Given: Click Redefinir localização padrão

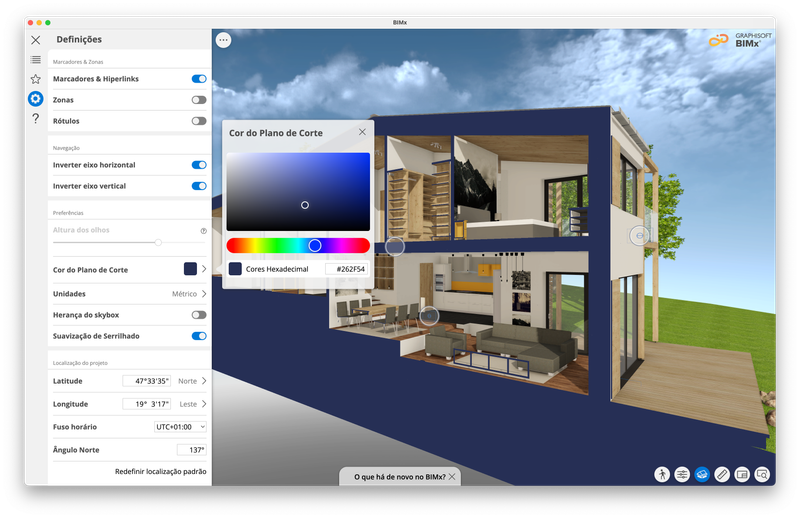Looking at the screenshot, I should click(x=161, y=471).
